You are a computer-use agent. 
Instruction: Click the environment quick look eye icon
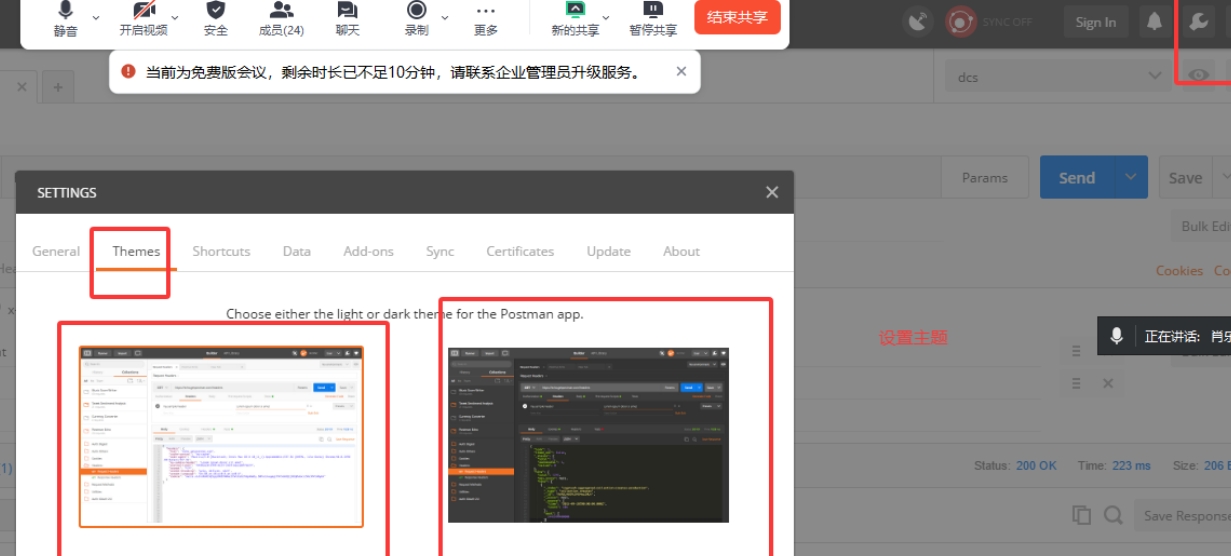[1198, 75]
